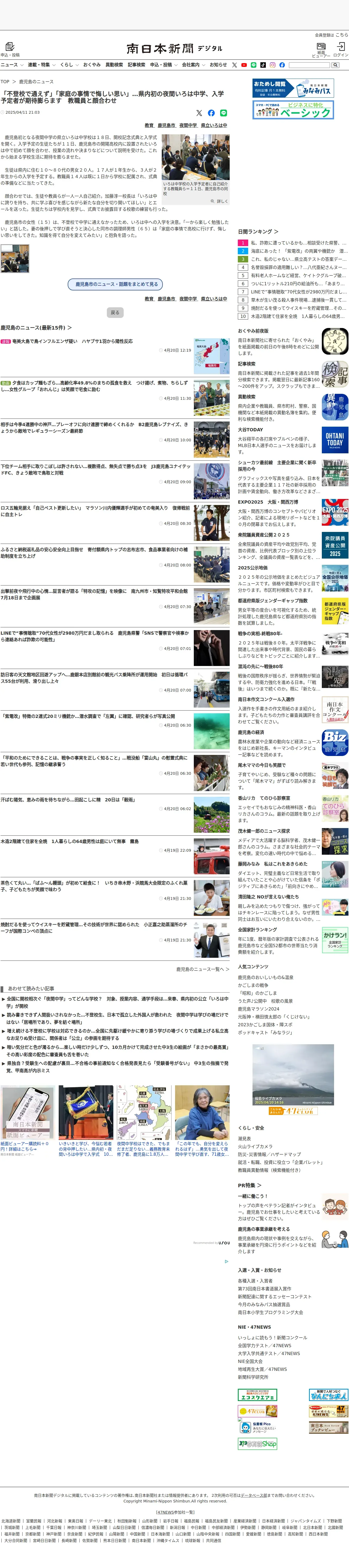Image resolution: width=349 pixels, height=1568 pixels.
Task: Open the YouTube icon in navigation bar
Action: coord(244,65)
